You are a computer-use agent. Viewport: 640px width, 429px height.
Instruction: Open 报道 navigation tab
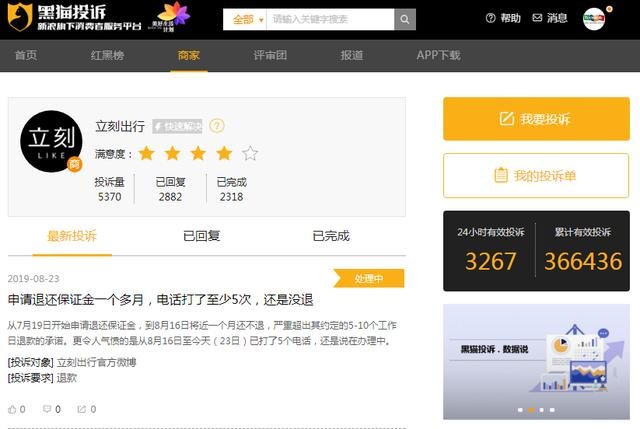[x=351, y=55]
